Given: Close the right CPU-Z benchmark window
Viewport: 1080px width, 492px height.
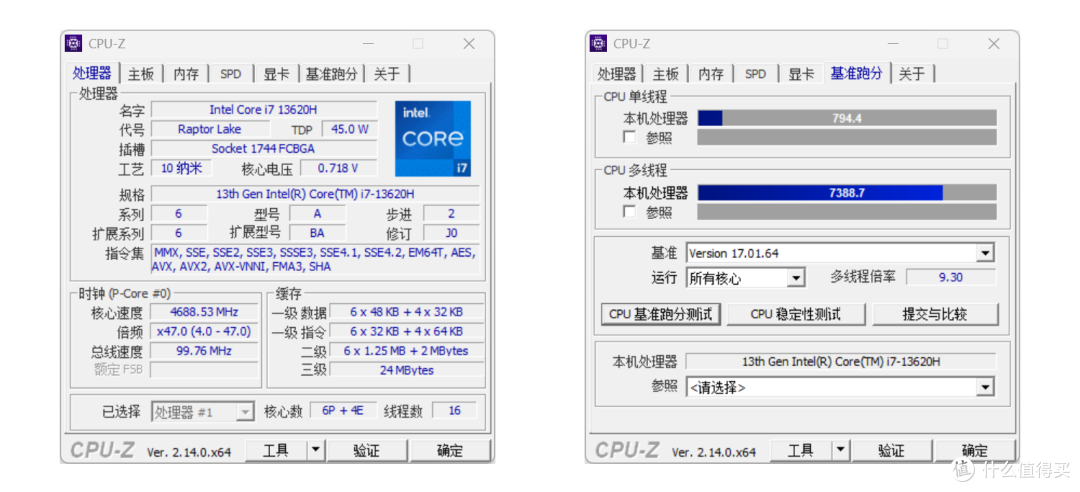Looking at the screenshot, I should pyautogui.click(x=994, y=43).
